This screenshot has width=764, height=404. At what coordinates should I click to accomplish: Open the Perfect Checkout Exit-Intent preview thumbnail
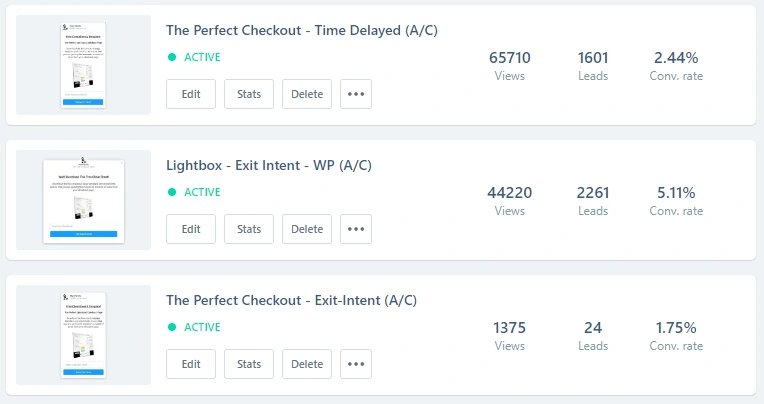(84, 335)
